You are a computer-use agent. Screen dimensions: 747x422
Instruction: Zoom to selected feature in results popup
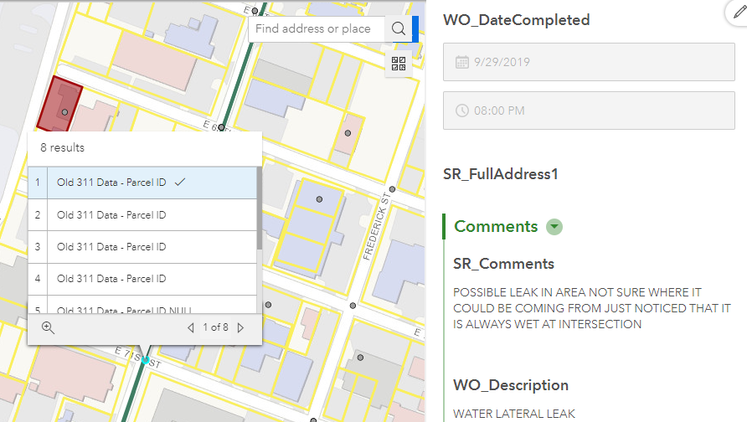click(x=48, y=327)
